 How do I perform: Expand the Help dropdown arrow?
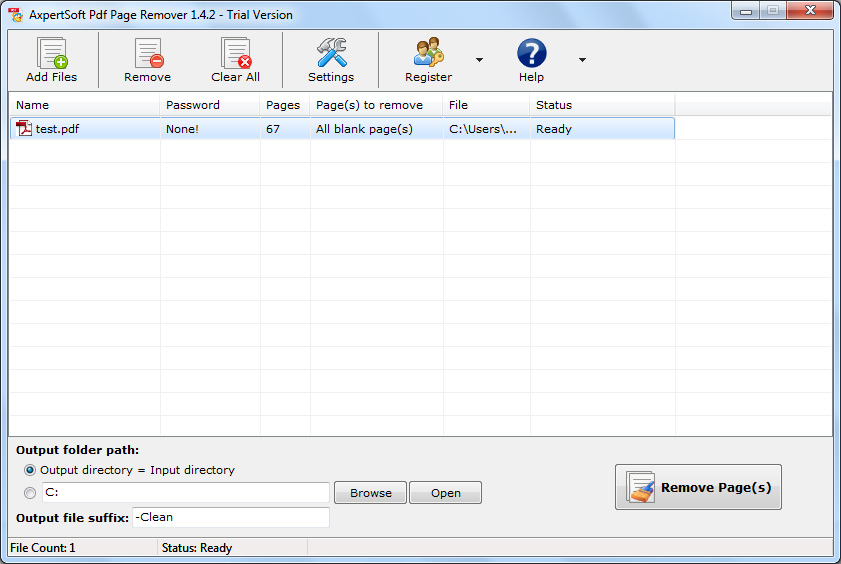[582, 60]
